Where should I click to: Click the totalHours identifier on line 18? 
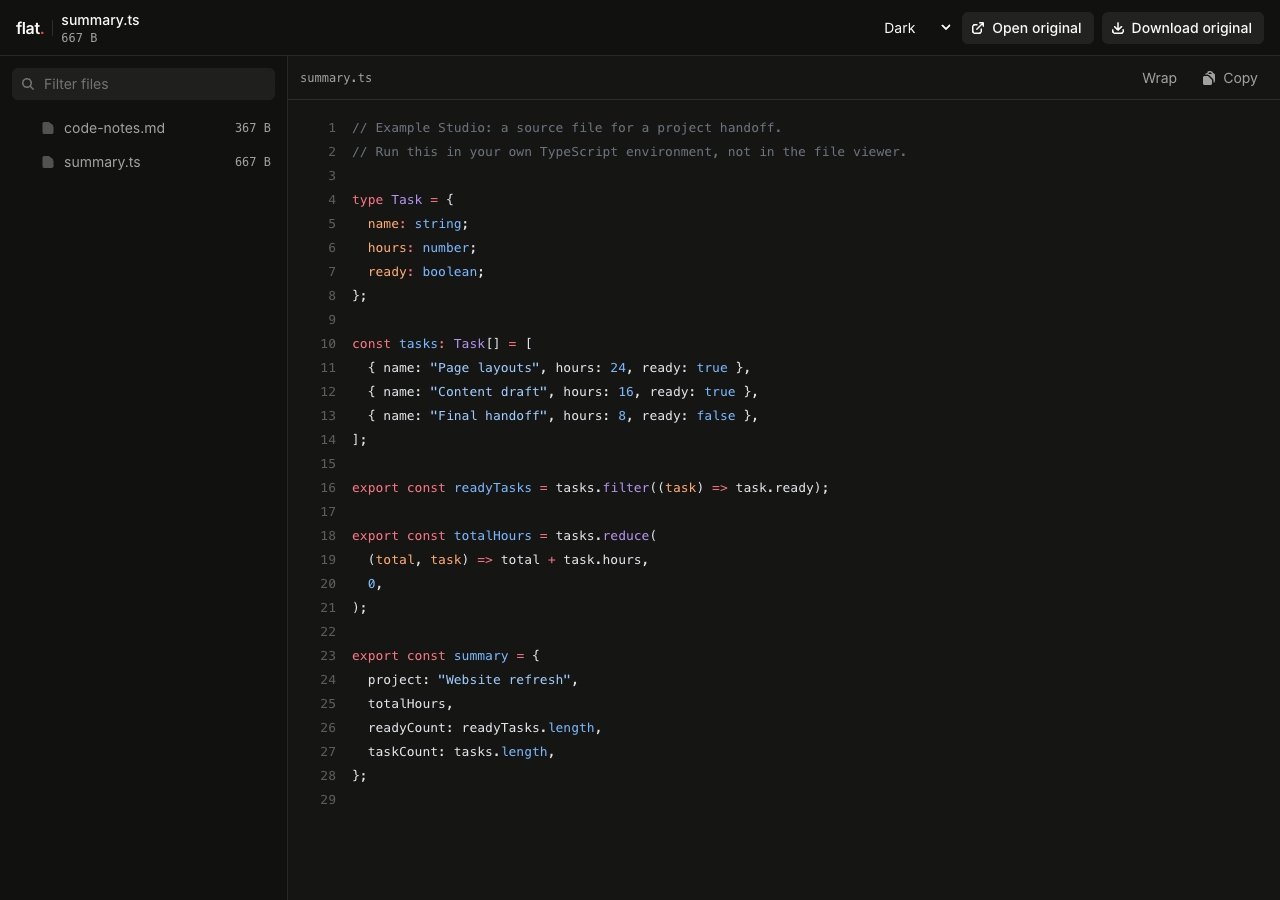(x=493, y=536)
